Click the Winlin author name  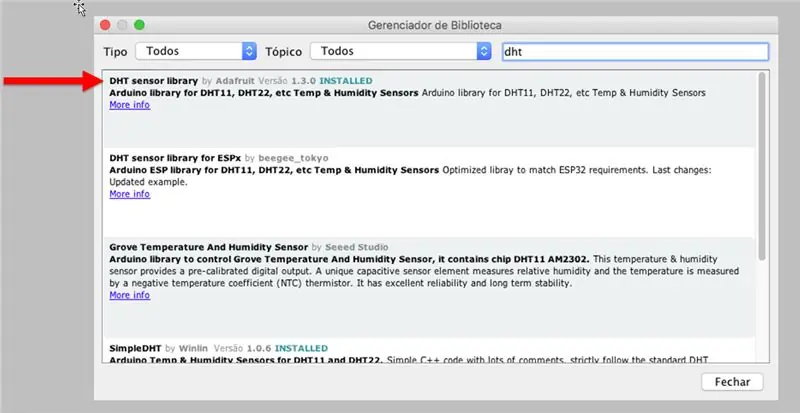(x=193, y=348)
